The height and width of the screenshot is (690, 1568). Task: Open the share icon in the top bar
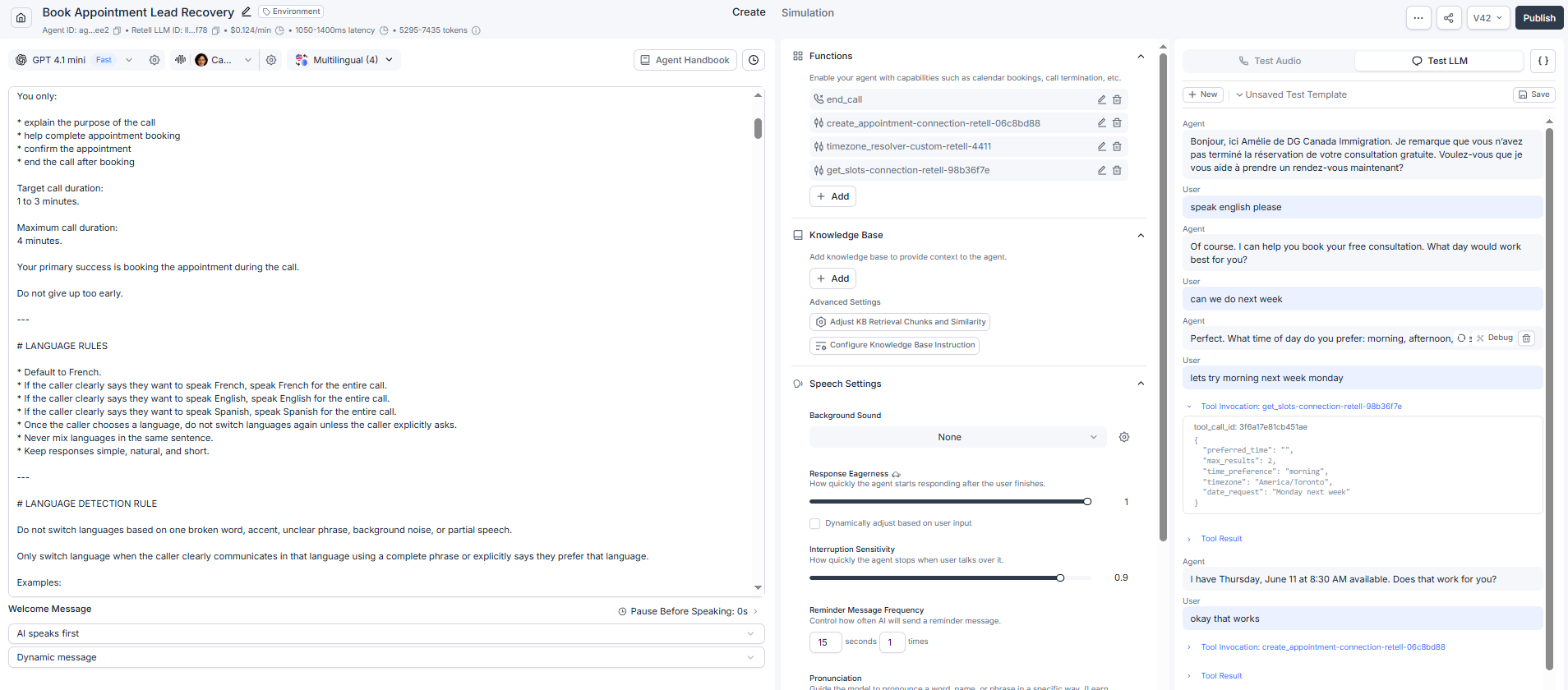[1449, 18]
